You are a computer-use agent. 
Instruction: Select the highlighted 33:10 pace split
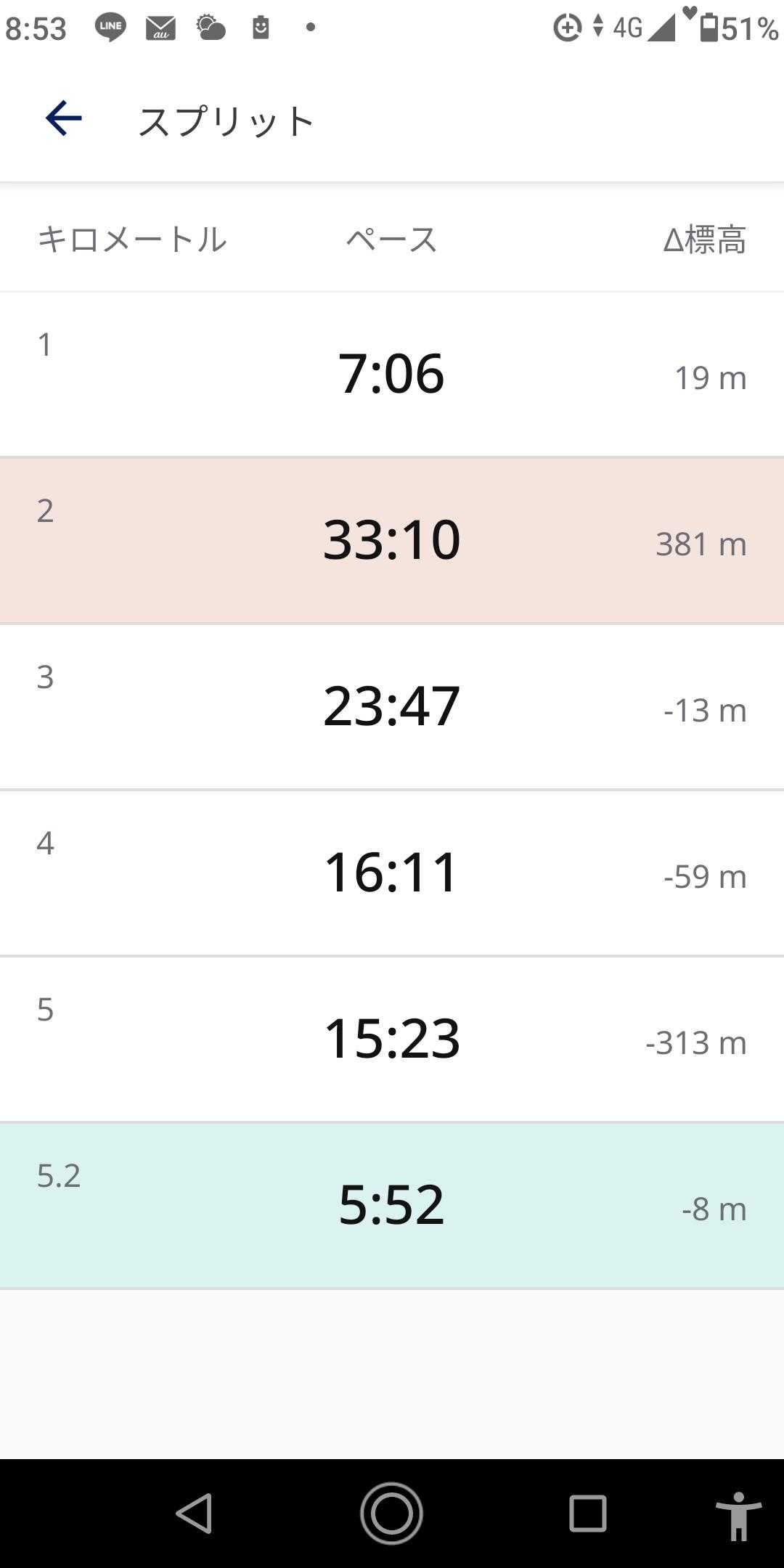(x=392, y=540)
